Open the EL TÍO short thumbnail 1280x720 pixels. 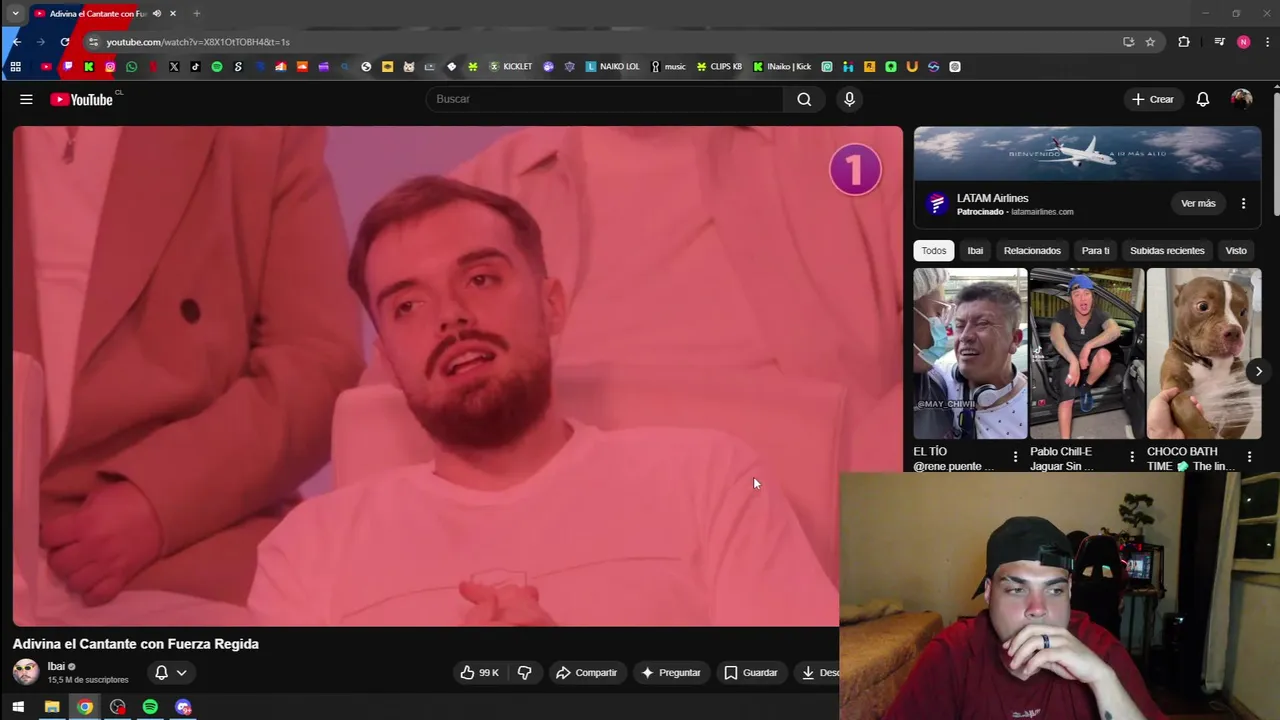tap(970, 354)
